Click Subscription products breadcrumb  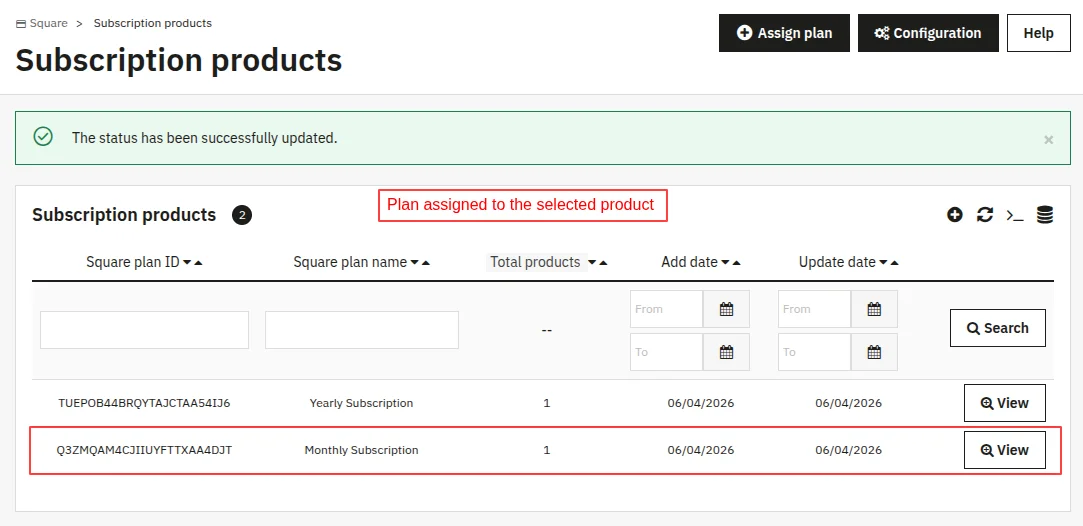tap(153, 23)
